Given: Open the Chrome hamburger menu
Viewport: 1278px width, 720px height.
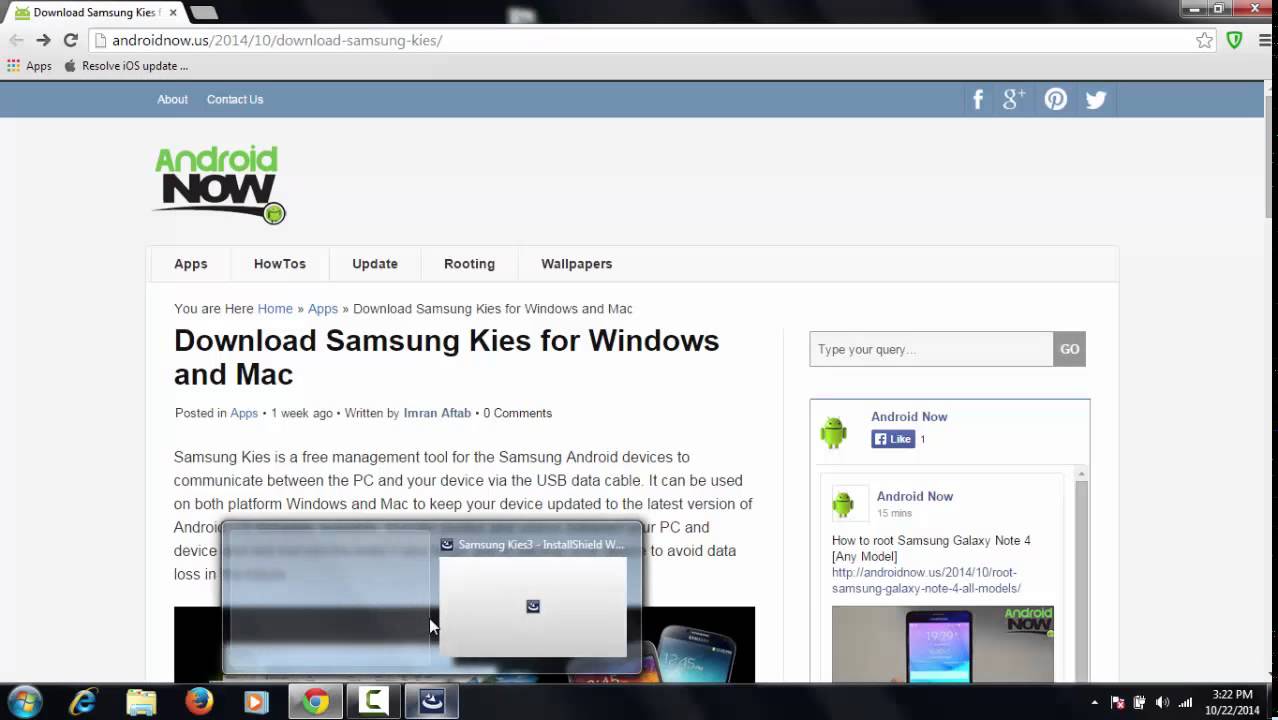Looking at the screenshot, I should coord(1263,40).
